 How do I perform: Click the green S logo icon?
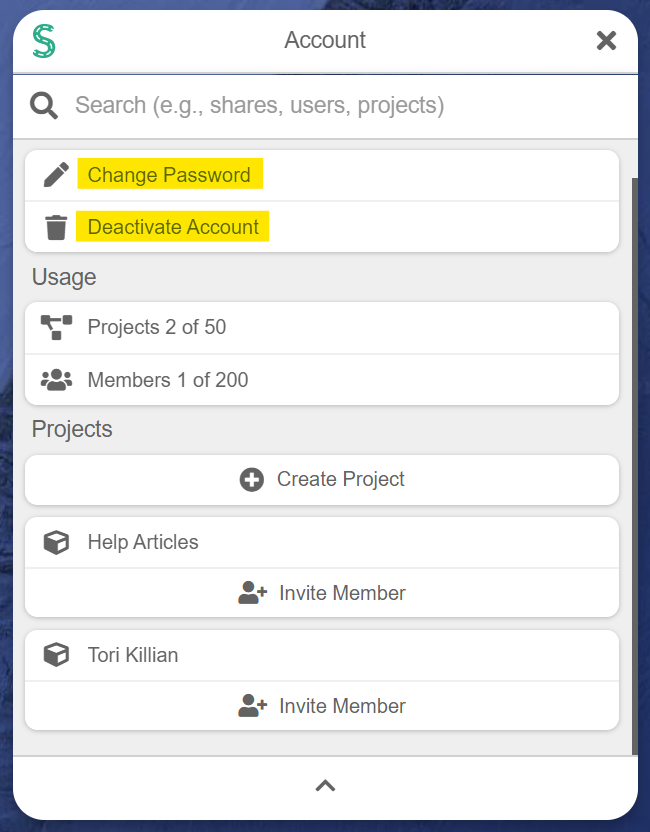click(43, 41)
